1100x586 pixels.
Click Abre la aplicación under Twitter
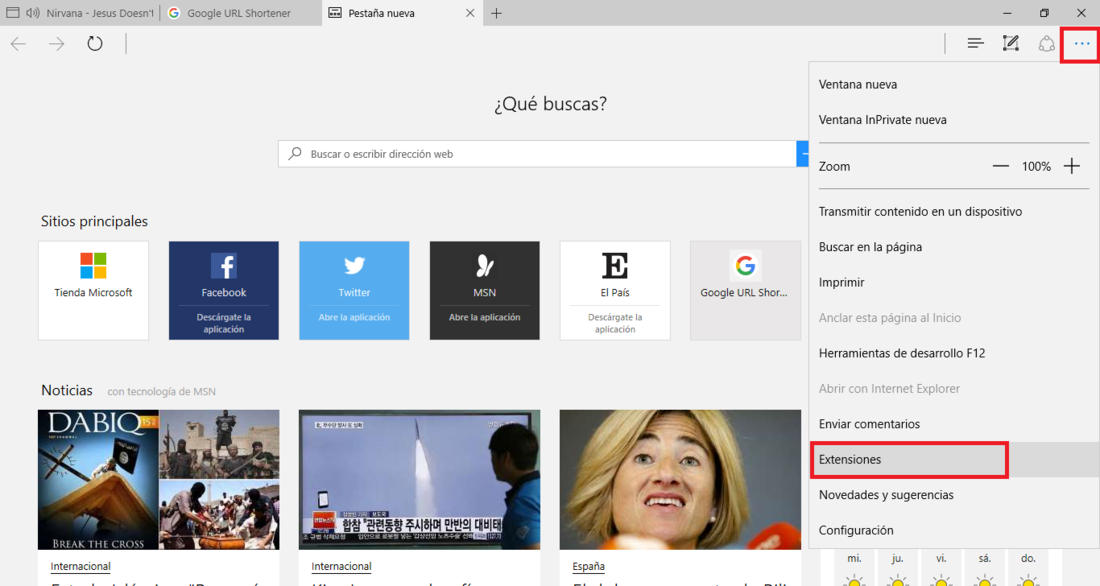coord(354,317)
